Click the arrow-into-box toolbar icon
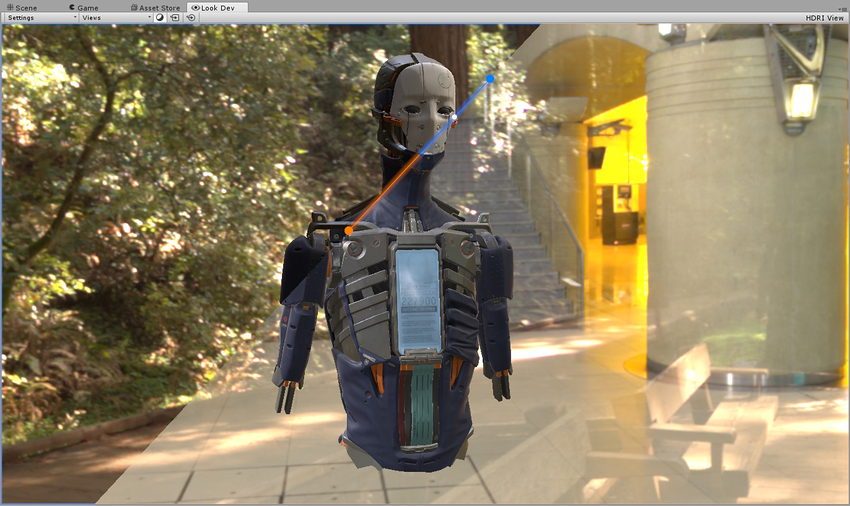The width and height of the screenshot is (850, 506). [x=175, y=17]
